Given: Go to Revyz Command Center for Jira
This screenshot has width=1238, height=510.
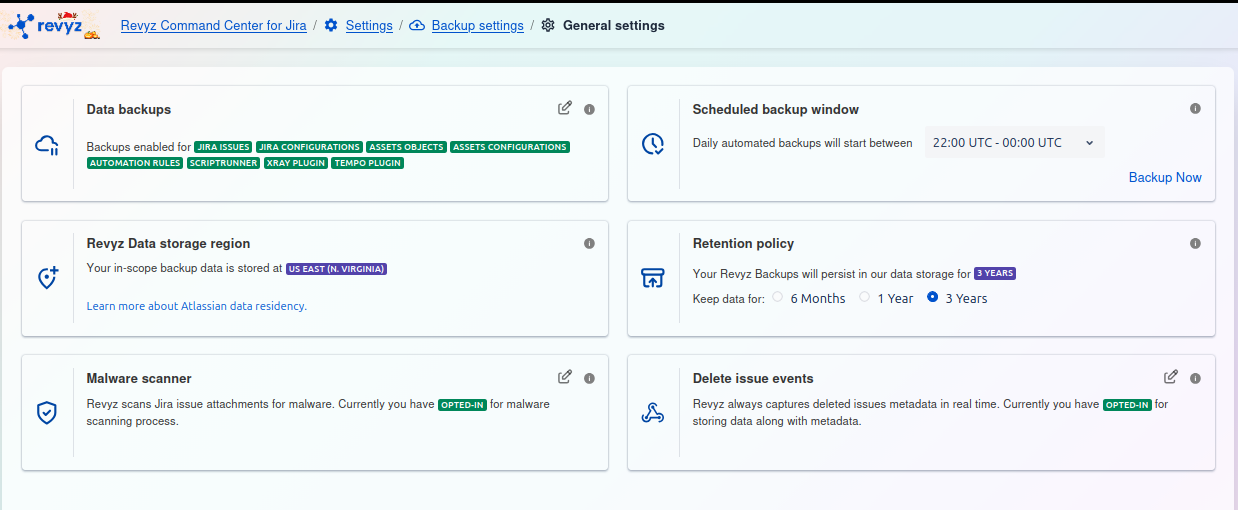Looking at the screenshot, I should point(213,26).
